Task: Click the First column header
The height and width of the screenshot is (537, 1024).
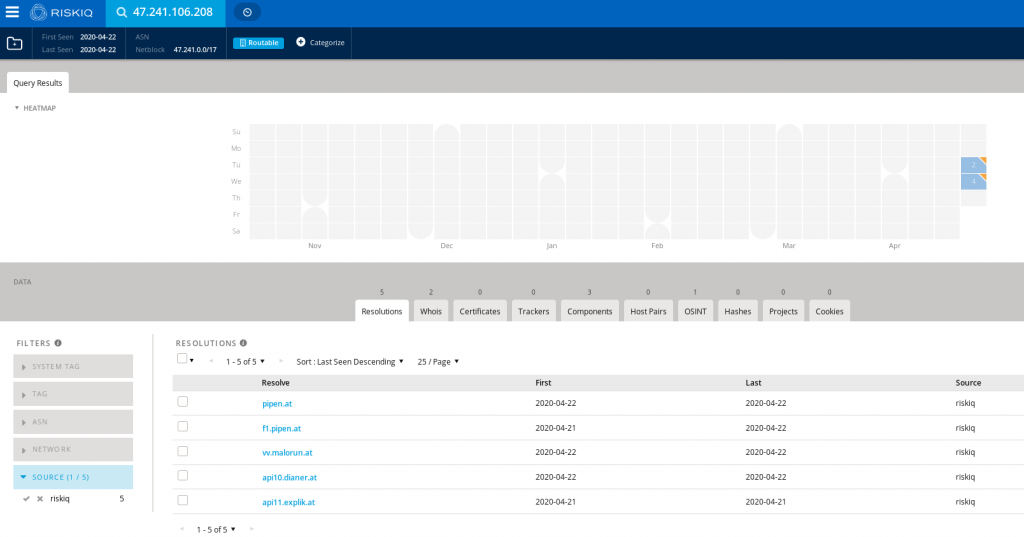Action: click(x=543, y=383)
